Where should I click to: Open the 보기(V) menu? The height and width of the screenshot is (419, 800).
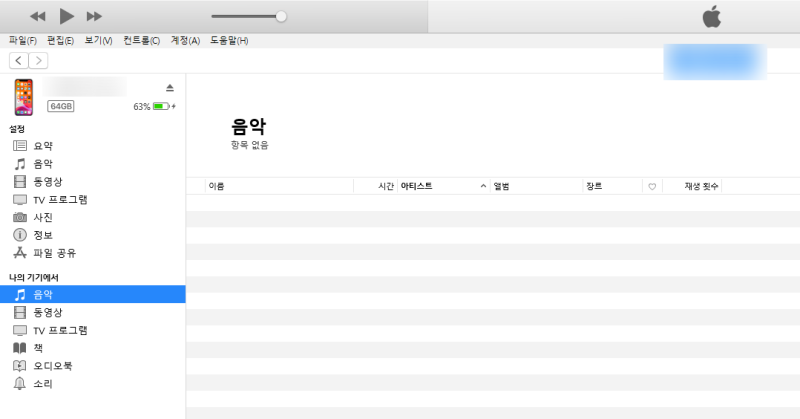click(x=98, y=40)
